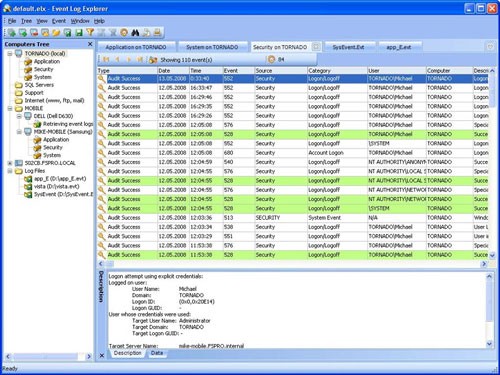Open the Help menu

point(99,21)
